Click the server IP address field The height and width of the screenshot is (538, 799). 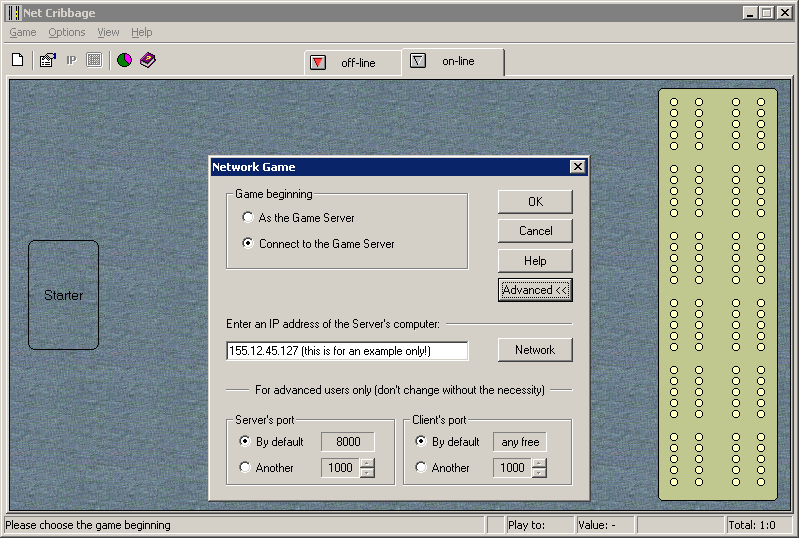tap(347, 351)
